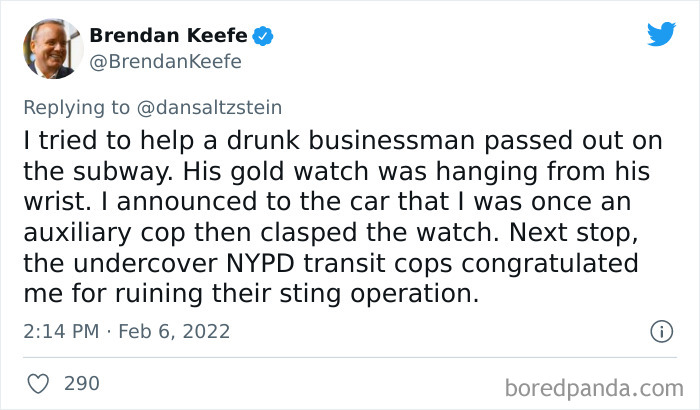The image size is (700, 410).
Task: Click the blue verified checkmark badge
Action: (263, 36)
